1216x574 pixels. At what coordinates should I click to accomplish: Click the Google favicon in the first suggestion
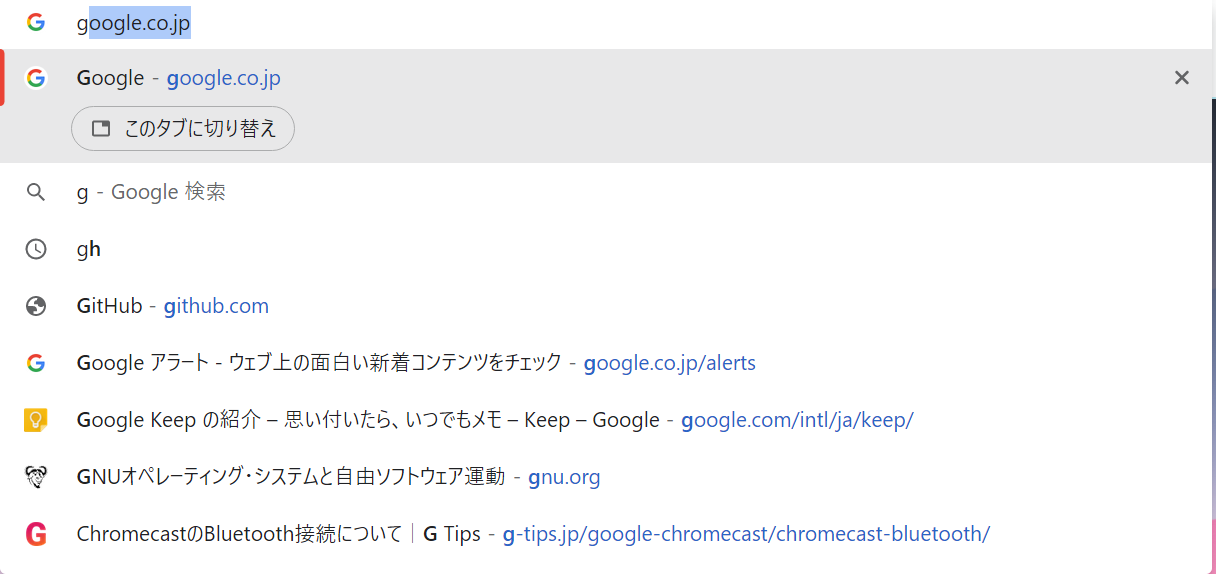[36, 78]
